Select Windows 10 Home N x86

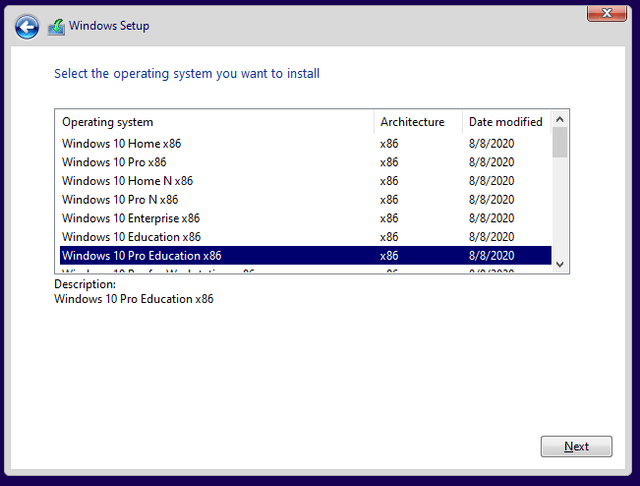305,181
